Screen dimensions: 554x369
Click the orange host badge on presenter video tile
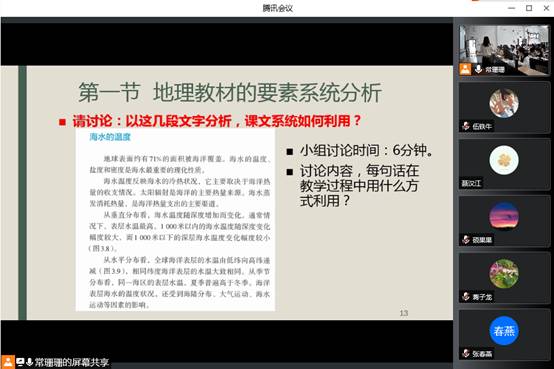pyautogui.click(x=465, y=69)
